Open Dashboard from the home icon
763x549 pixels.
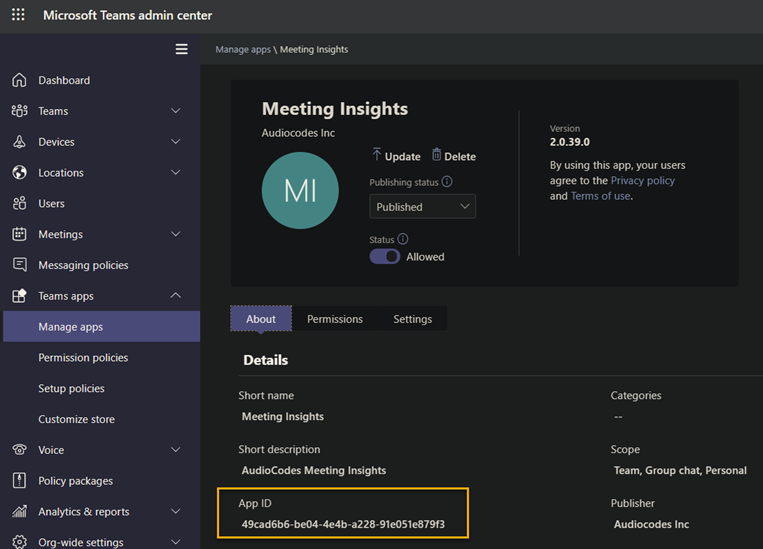(19, 80)
